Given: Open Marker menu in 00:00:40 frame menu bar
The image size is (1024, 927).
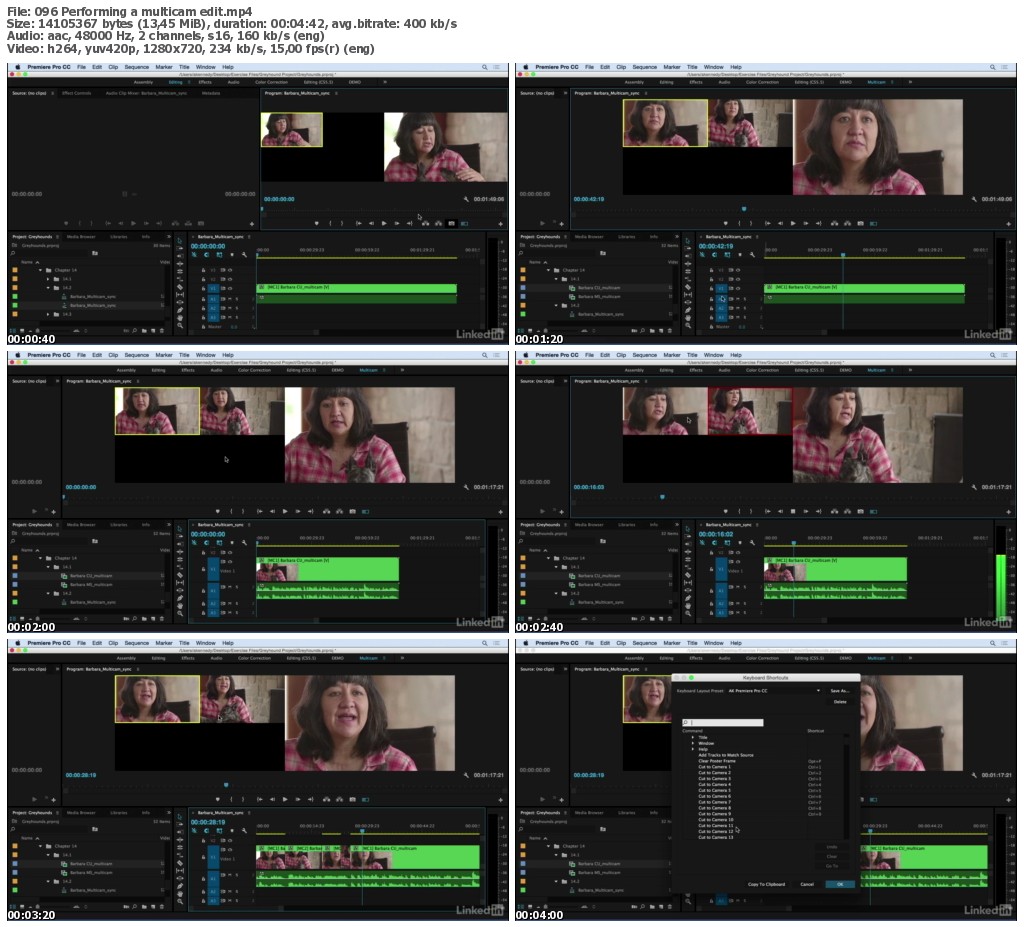Looking at the screenshot, I should coord(164,67).
